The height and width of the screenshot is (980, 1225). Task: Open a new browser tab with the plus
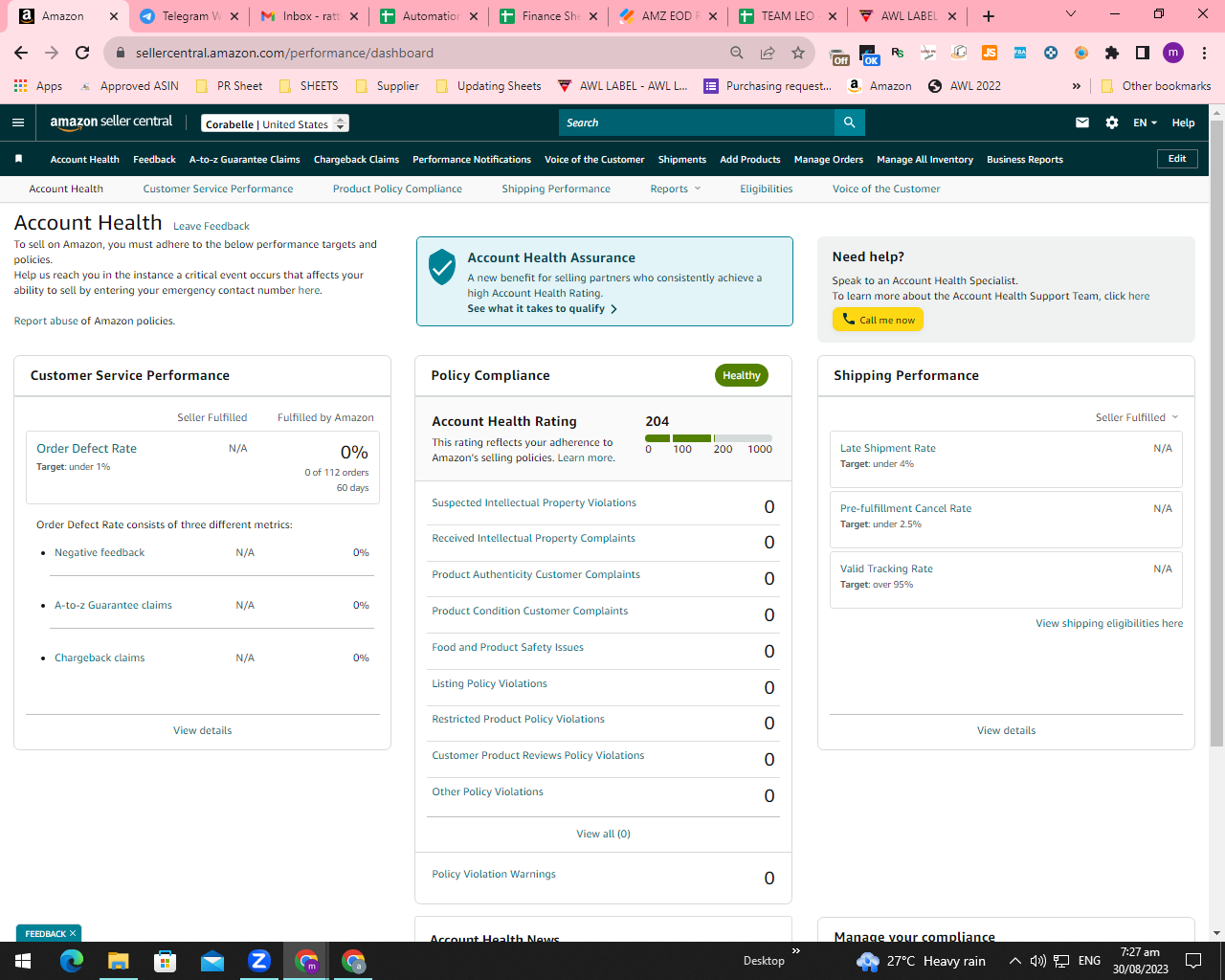pyautogui.click(x=989, y=16)
